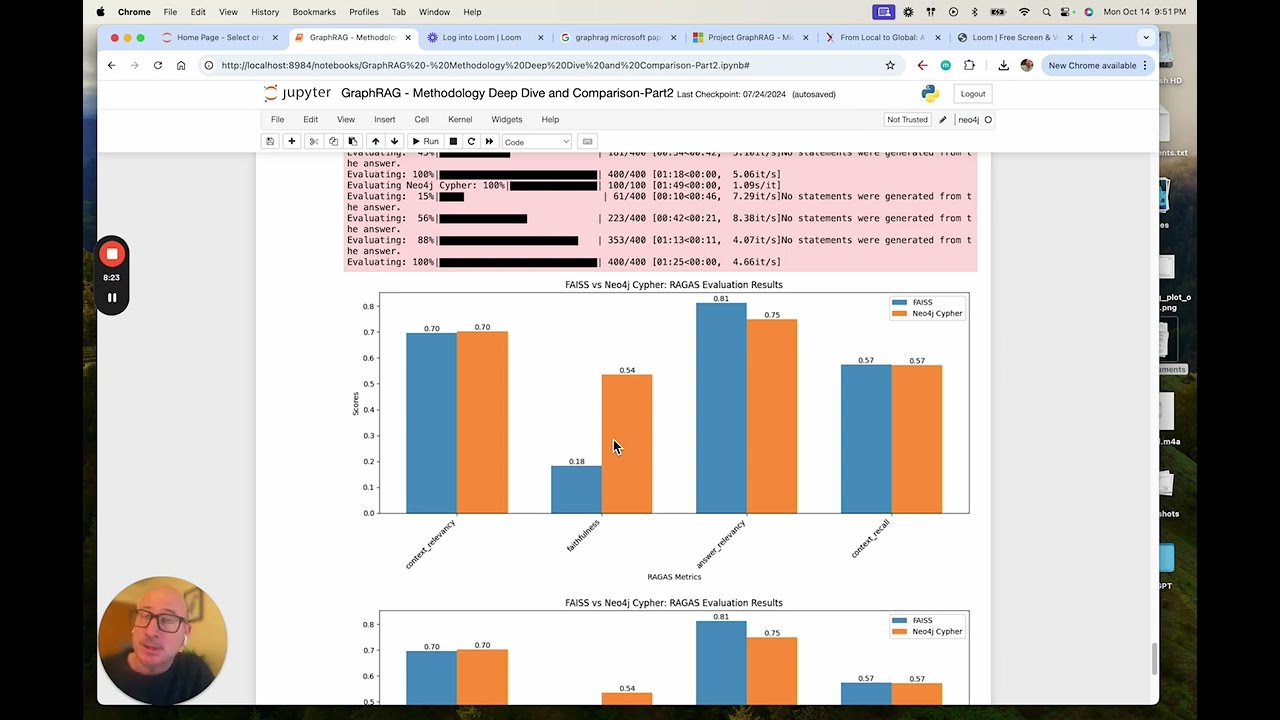Open the Chrome extensions puzzle icon

[x=969, y=65]
